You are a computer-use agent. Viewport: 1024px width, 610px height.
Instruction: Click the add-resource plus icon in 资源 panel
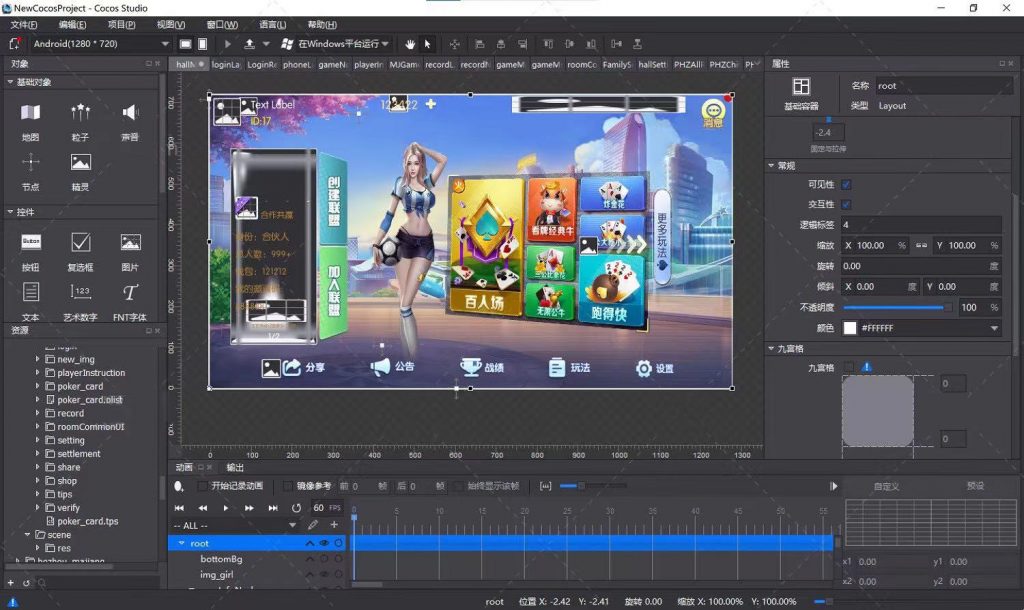pos(11,581)
